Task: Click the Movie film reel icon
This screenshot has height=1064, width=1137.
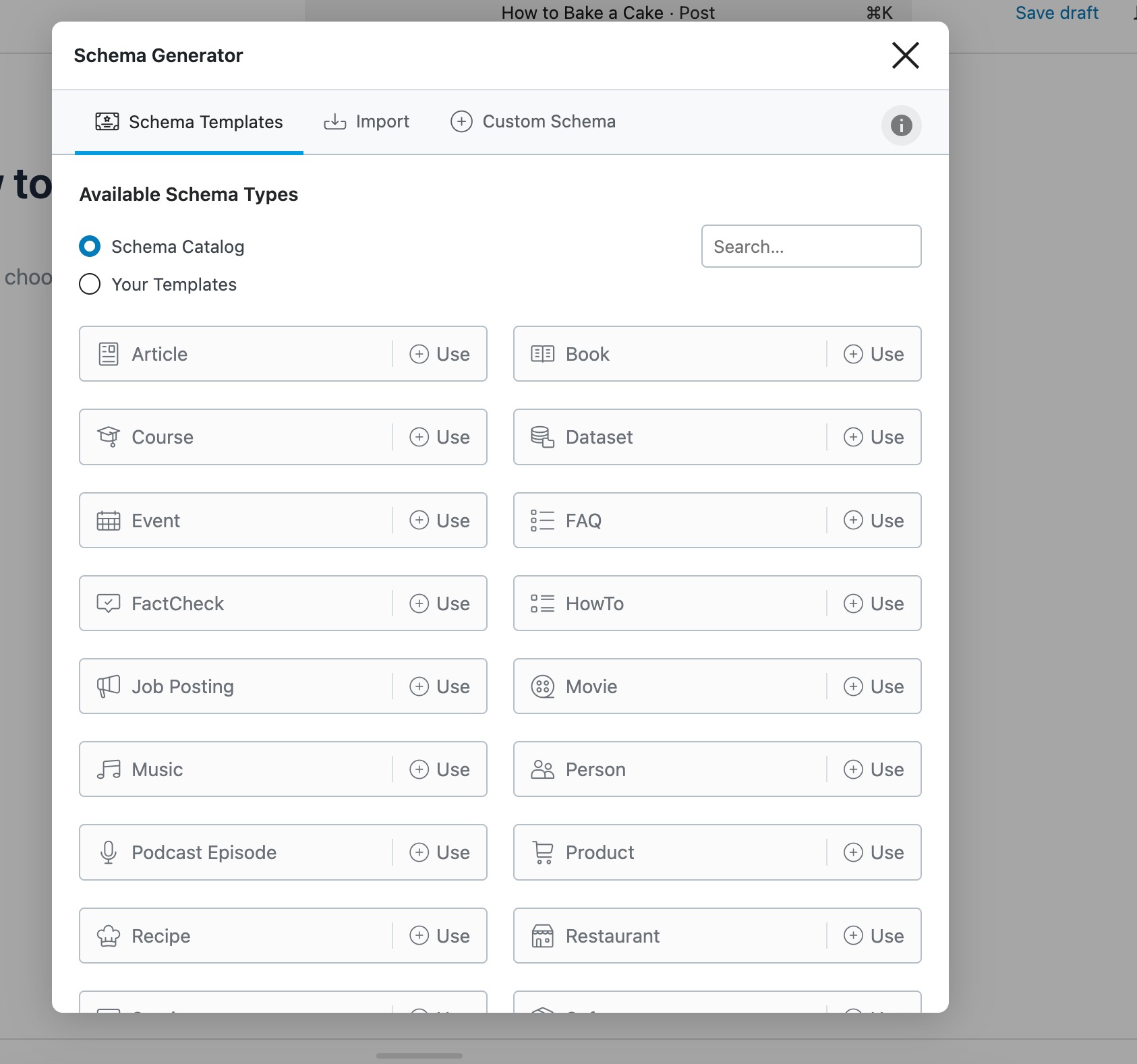Action: click(x=543, y=686)
